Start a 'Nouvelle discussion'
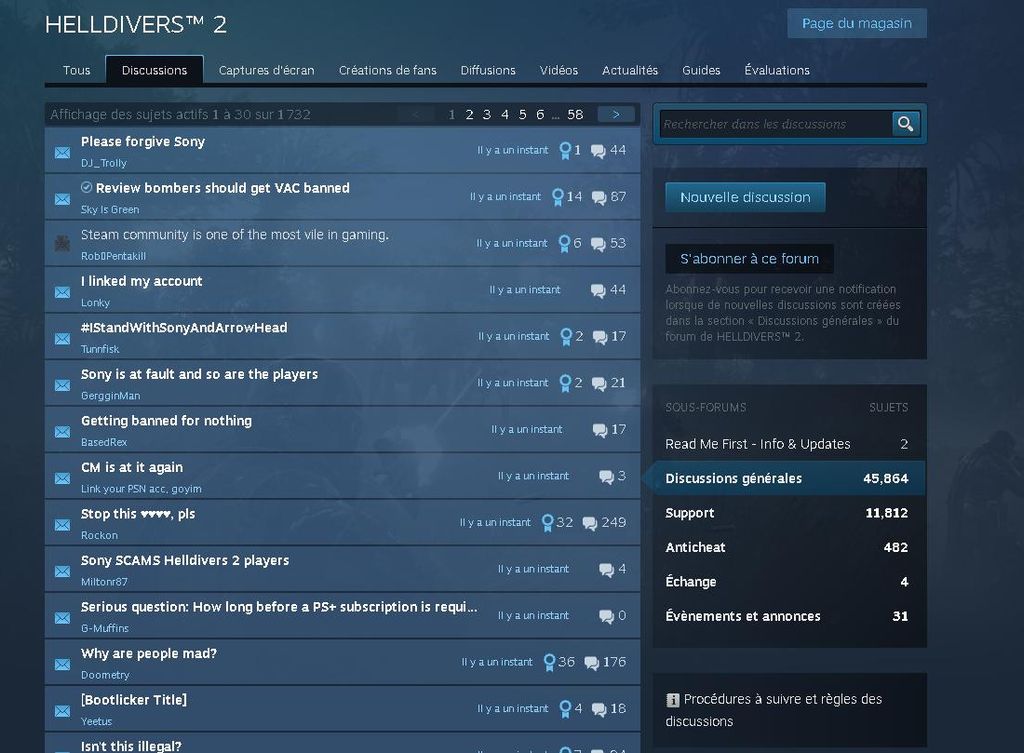Screen dimensions: 1024x753 point(745,197)
